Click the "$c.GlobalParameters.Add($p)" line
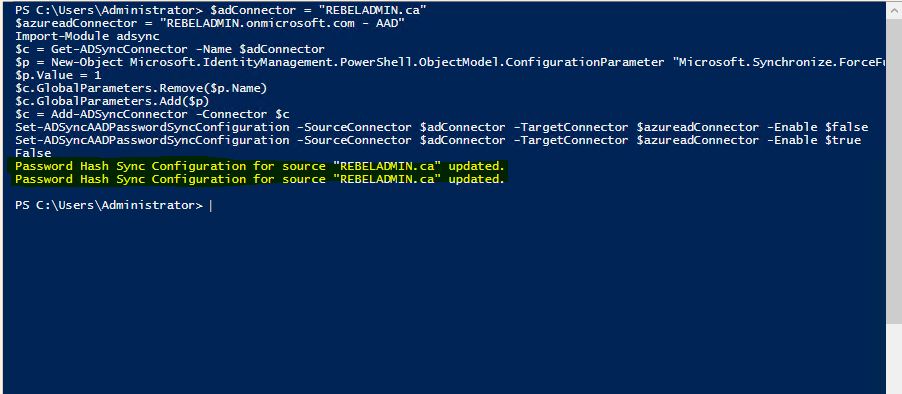This screenshot has width=902, height=394. [x=112, y=101]
